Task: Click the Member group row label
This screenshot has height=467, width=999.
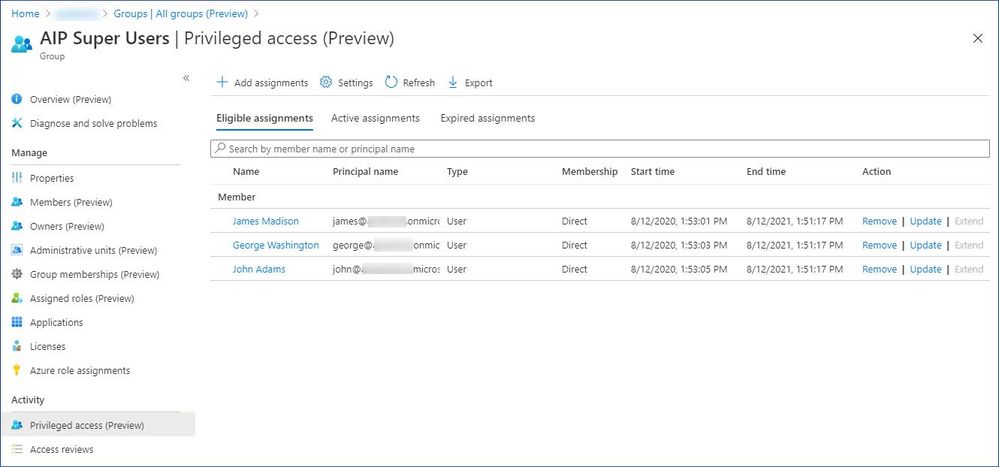Action: click(236, 197)
